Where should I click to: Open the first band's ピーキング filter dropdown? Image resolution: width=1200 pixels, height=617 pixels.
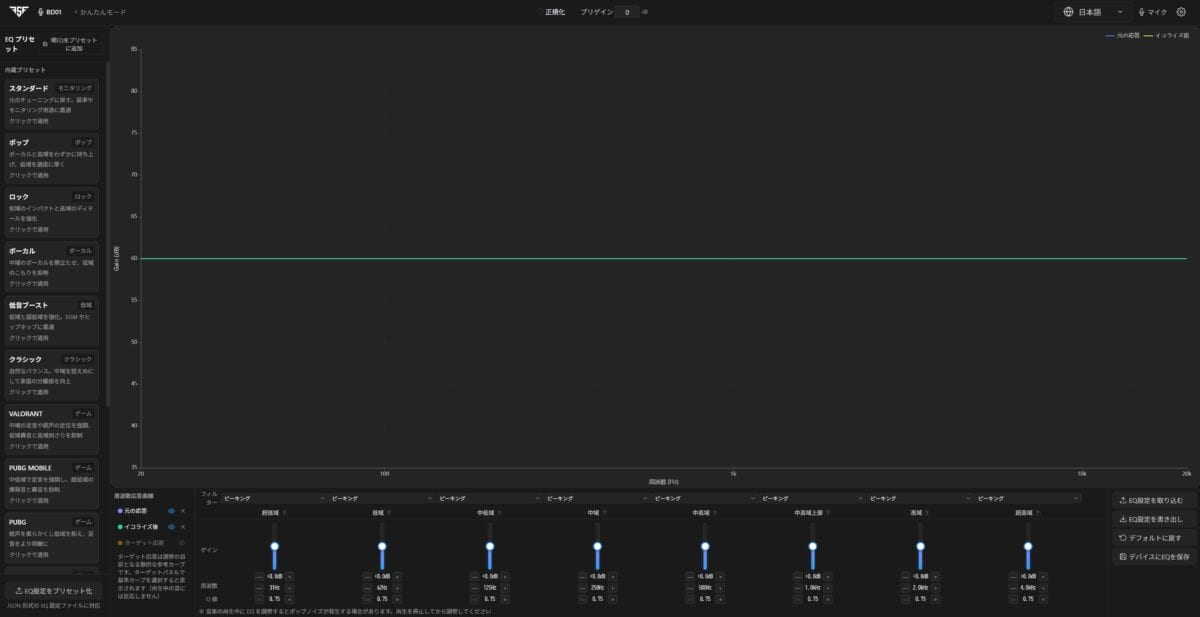pyautogui.click(x=274, y=498)
